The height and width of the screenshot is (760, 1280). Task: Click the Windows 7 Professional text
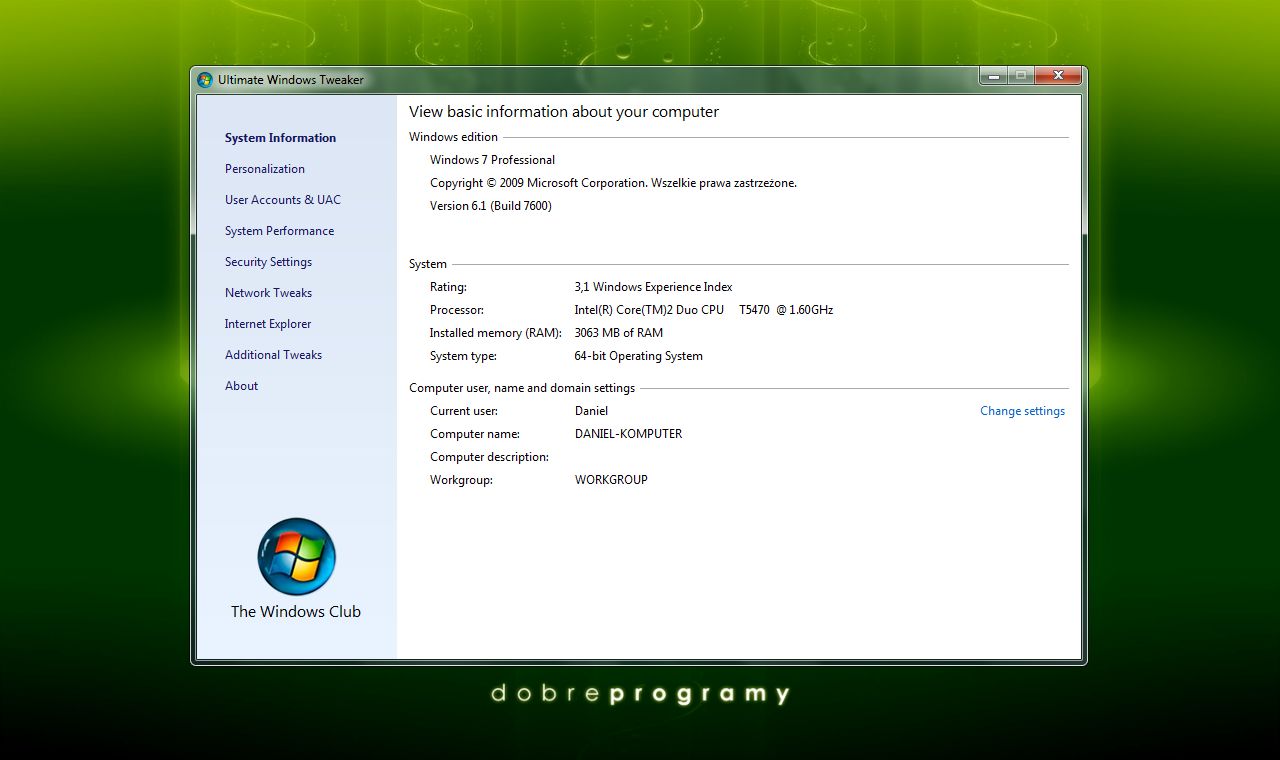pyautogui.click(x=492, y=160)
